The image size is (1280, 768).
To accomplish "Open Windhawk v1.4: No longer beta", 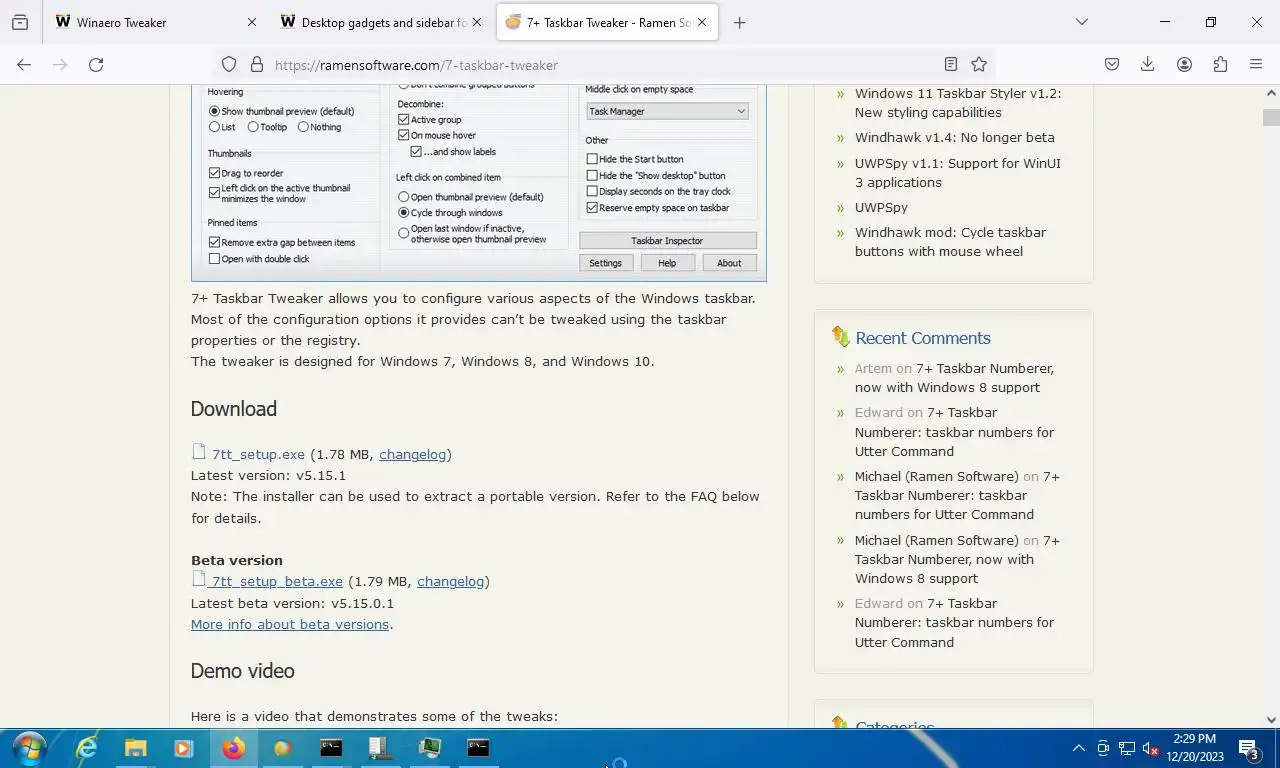I will [x=954, y=137].
